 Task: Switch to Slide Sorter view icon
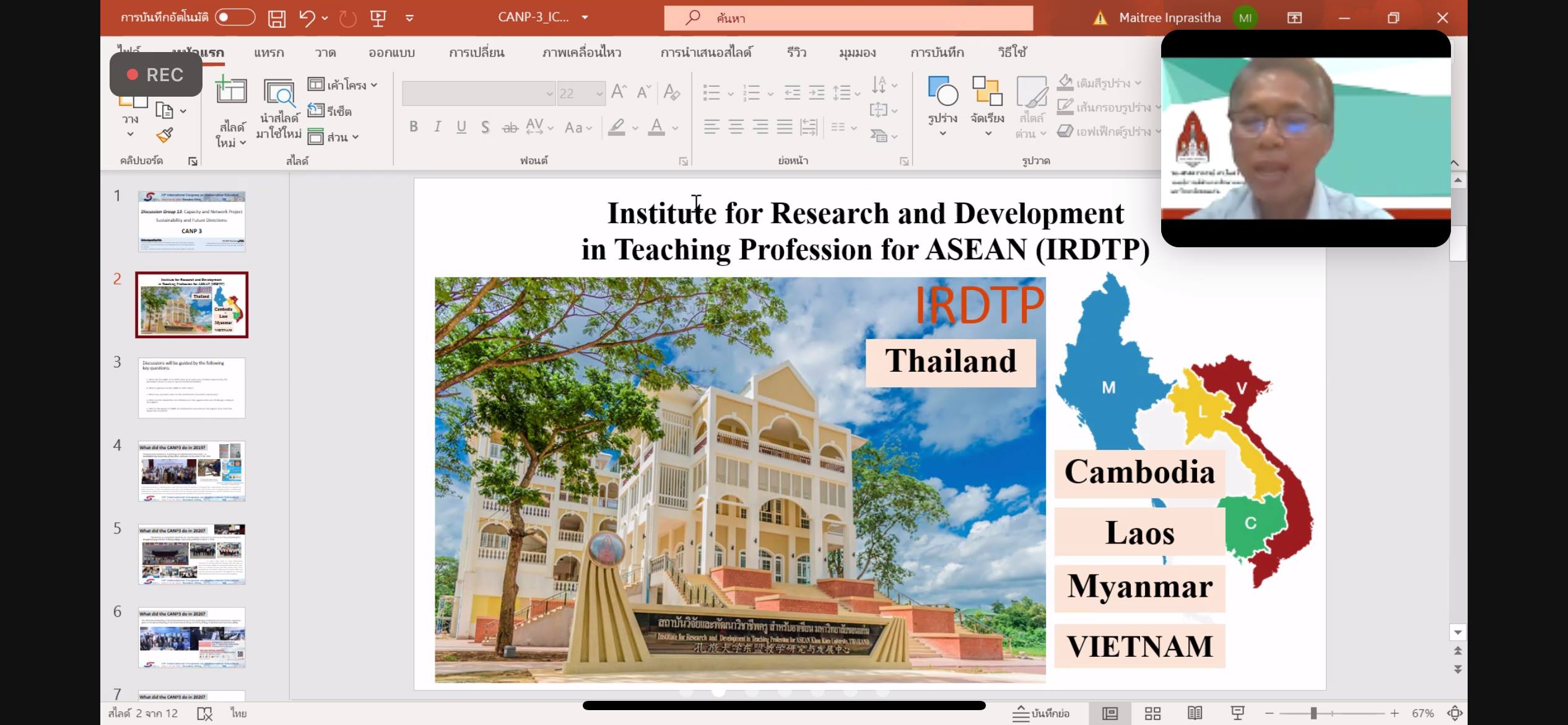point(1152,713)
